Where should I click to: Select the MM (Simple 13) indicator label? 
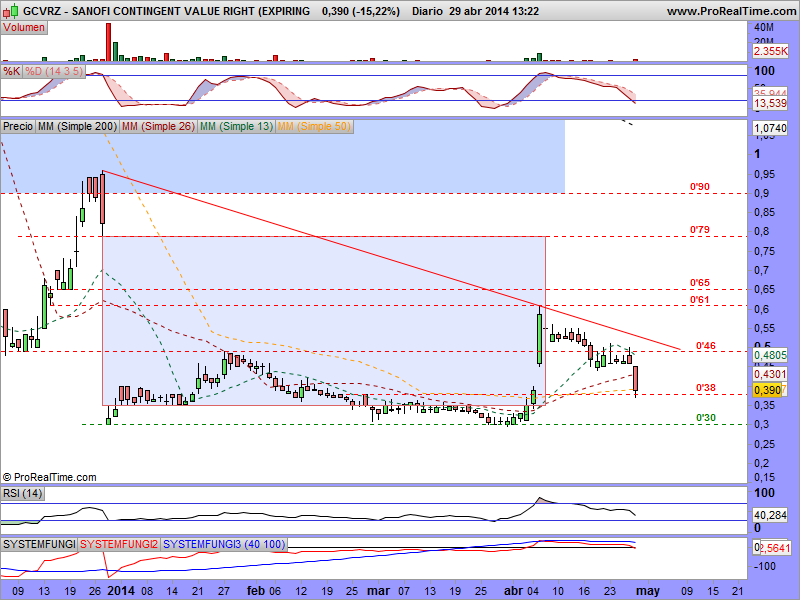coord(236,126)
